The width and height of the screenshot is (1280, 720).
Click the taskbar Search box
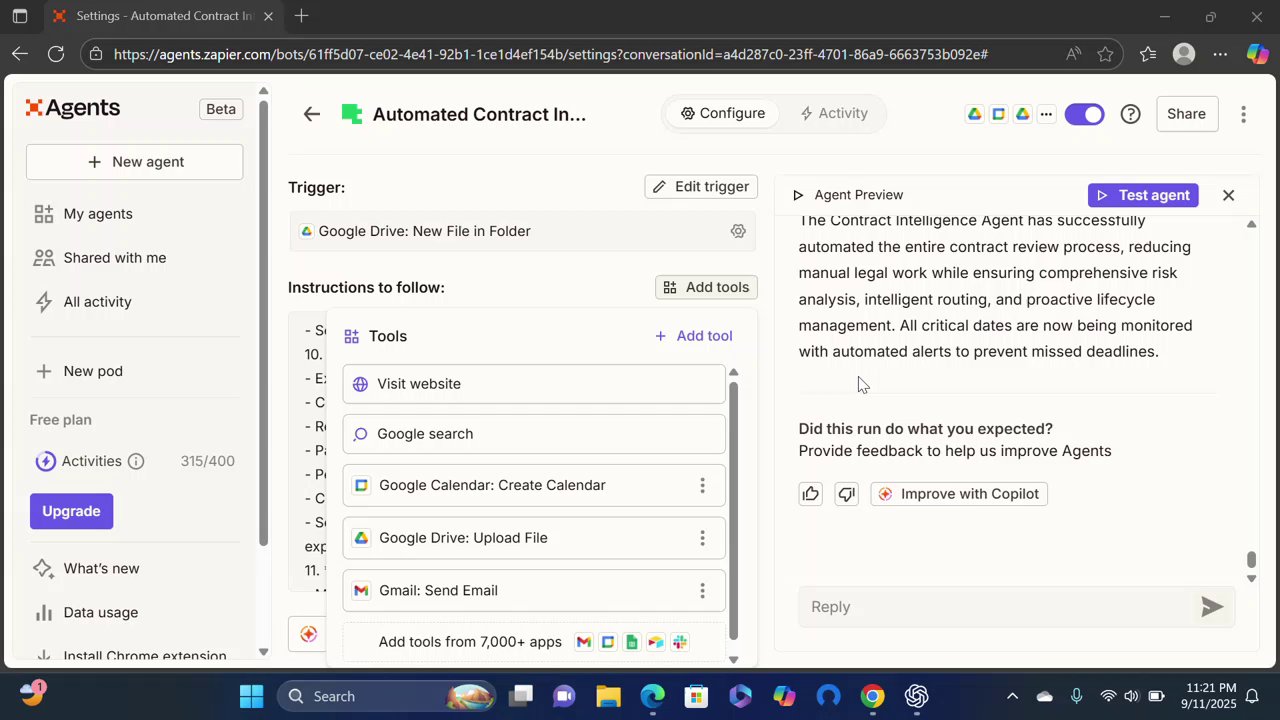coord(387,696)
